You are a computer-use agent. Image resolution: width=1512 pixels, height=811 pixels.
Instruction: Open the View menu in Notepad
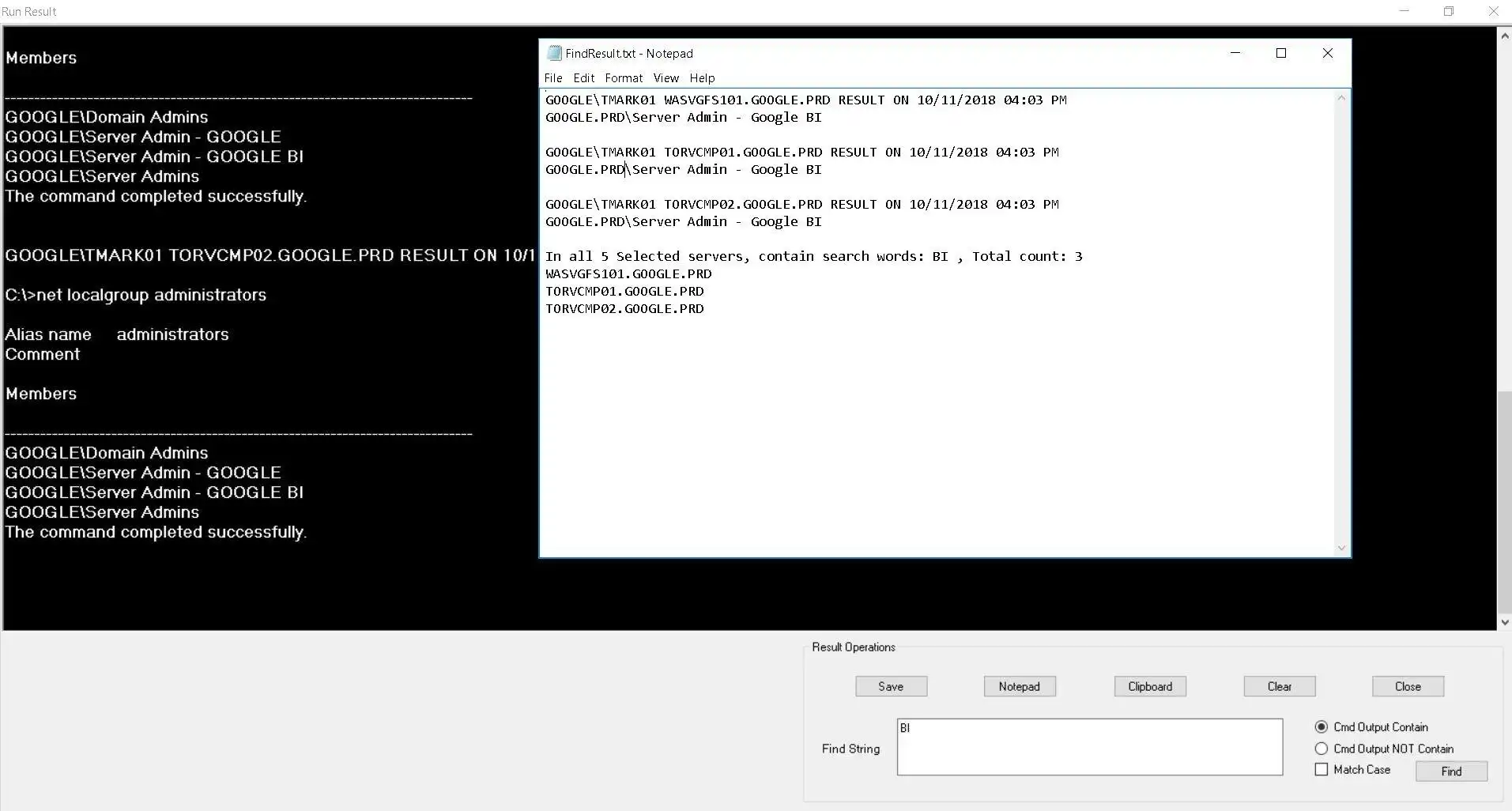click(666, 77)
